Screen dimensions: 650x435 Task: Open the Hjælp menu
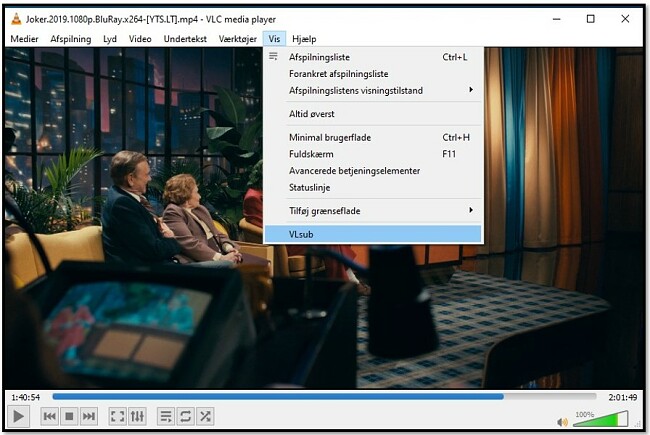(304, 39)
